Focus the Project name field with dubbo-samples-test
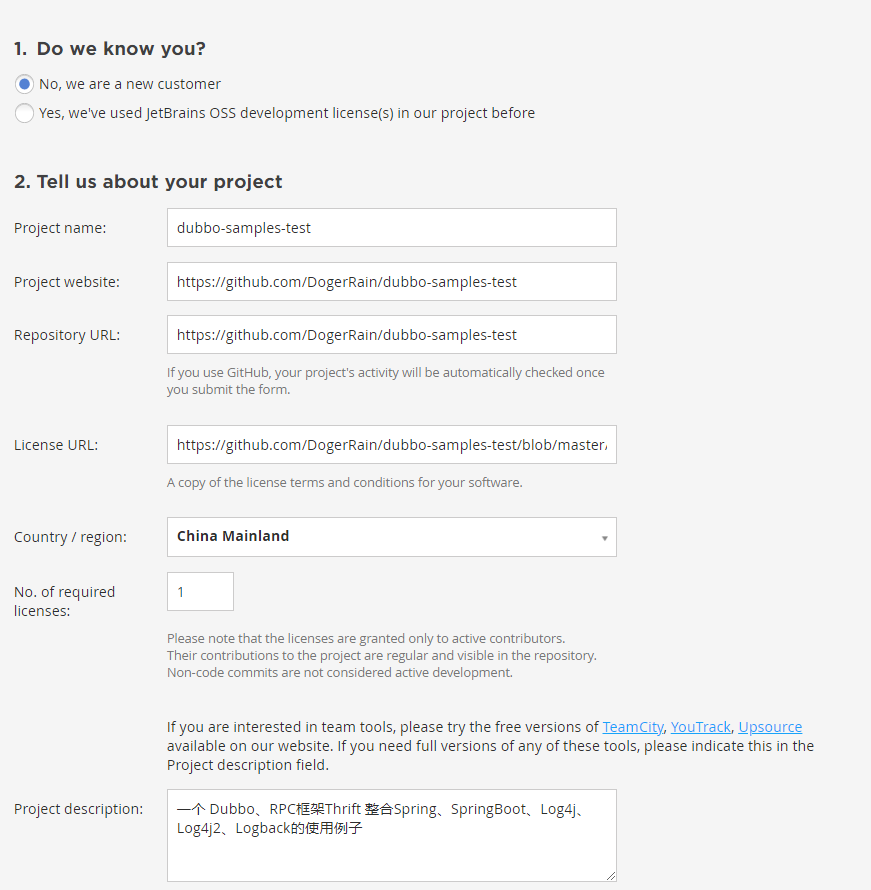The image size is (871, 890). (x=391, y=228)
